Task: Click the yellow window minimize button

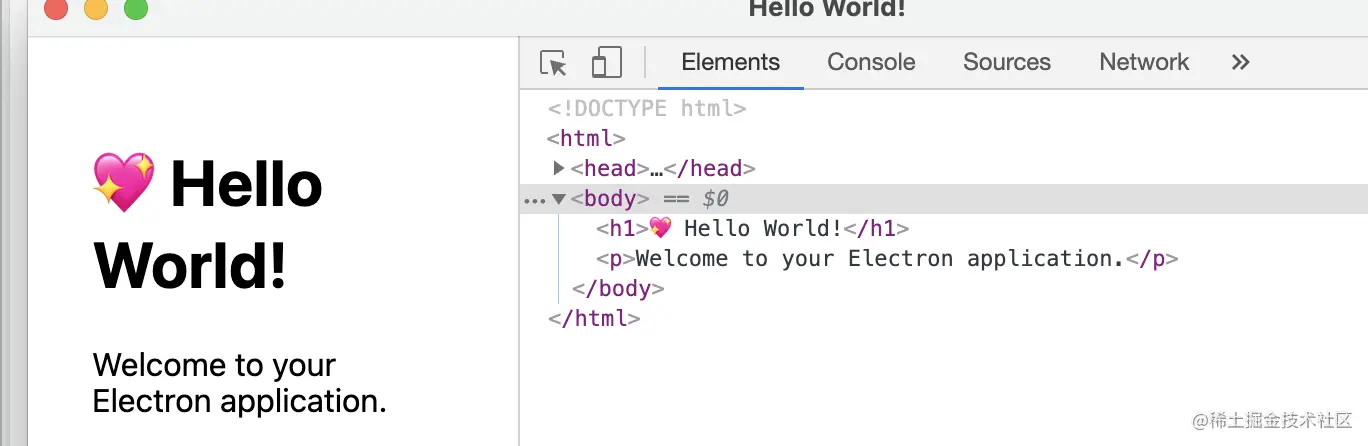Action: pos(96,9)
